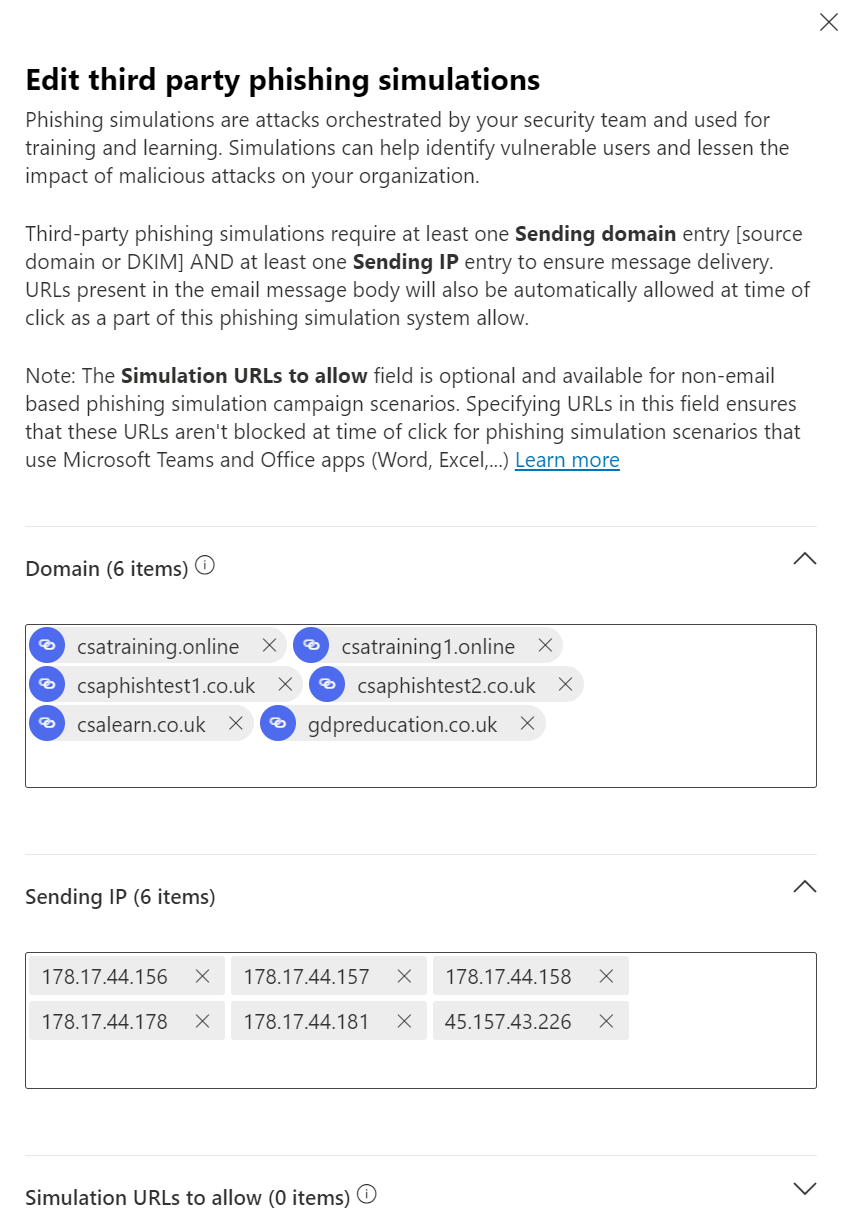Image resolution: width=853 pixels, height=1221 pixels.
Task: Remove sending IP 178.17.44.181
Action: 403,1021
